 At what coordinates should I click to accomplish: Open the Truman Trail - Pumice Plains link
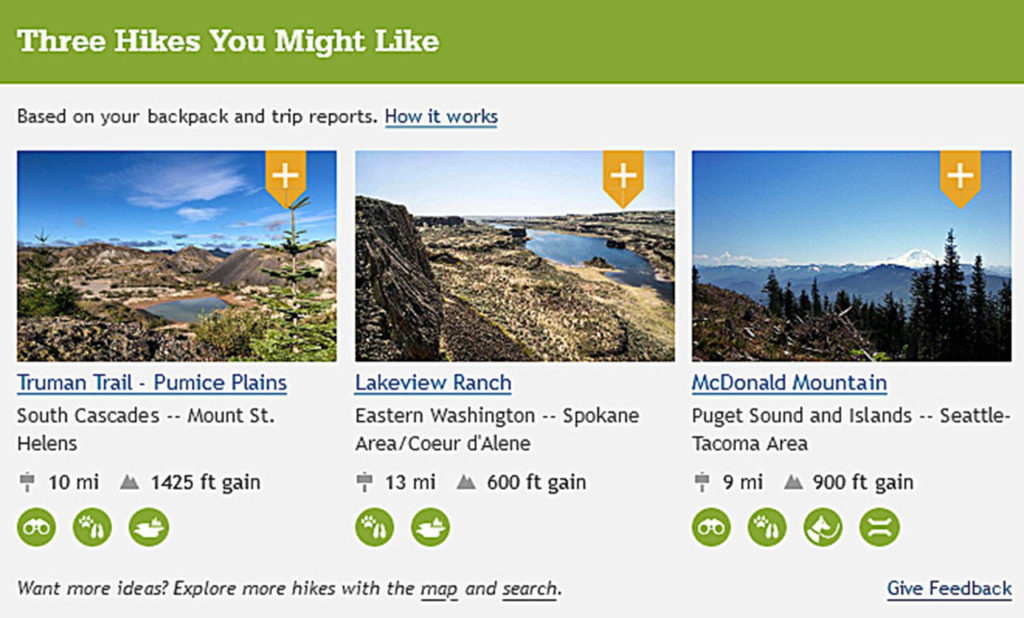point(152,383)
